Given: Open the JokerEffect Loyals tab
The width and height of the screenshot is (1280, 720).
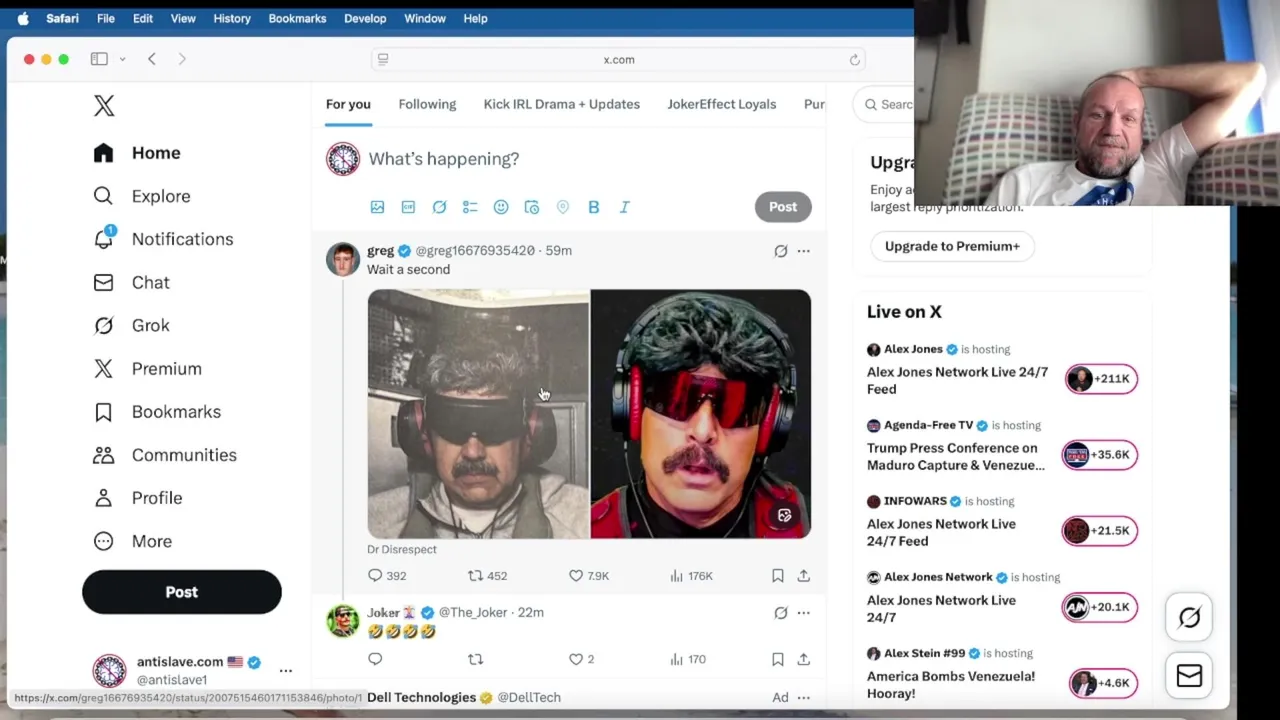Looking at the screenshot, I should 722,104.
